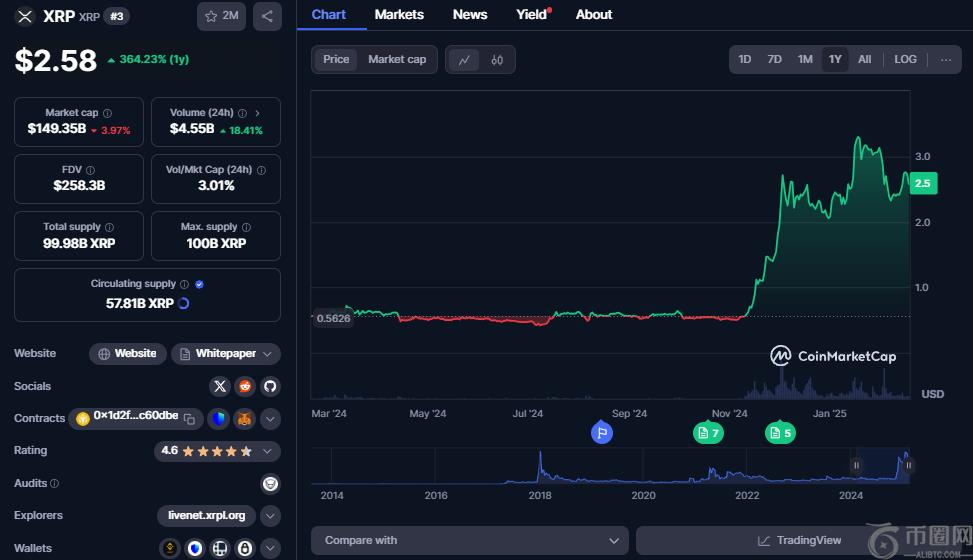
Task: Click the MetaMask fox icon
Action: 244,418
